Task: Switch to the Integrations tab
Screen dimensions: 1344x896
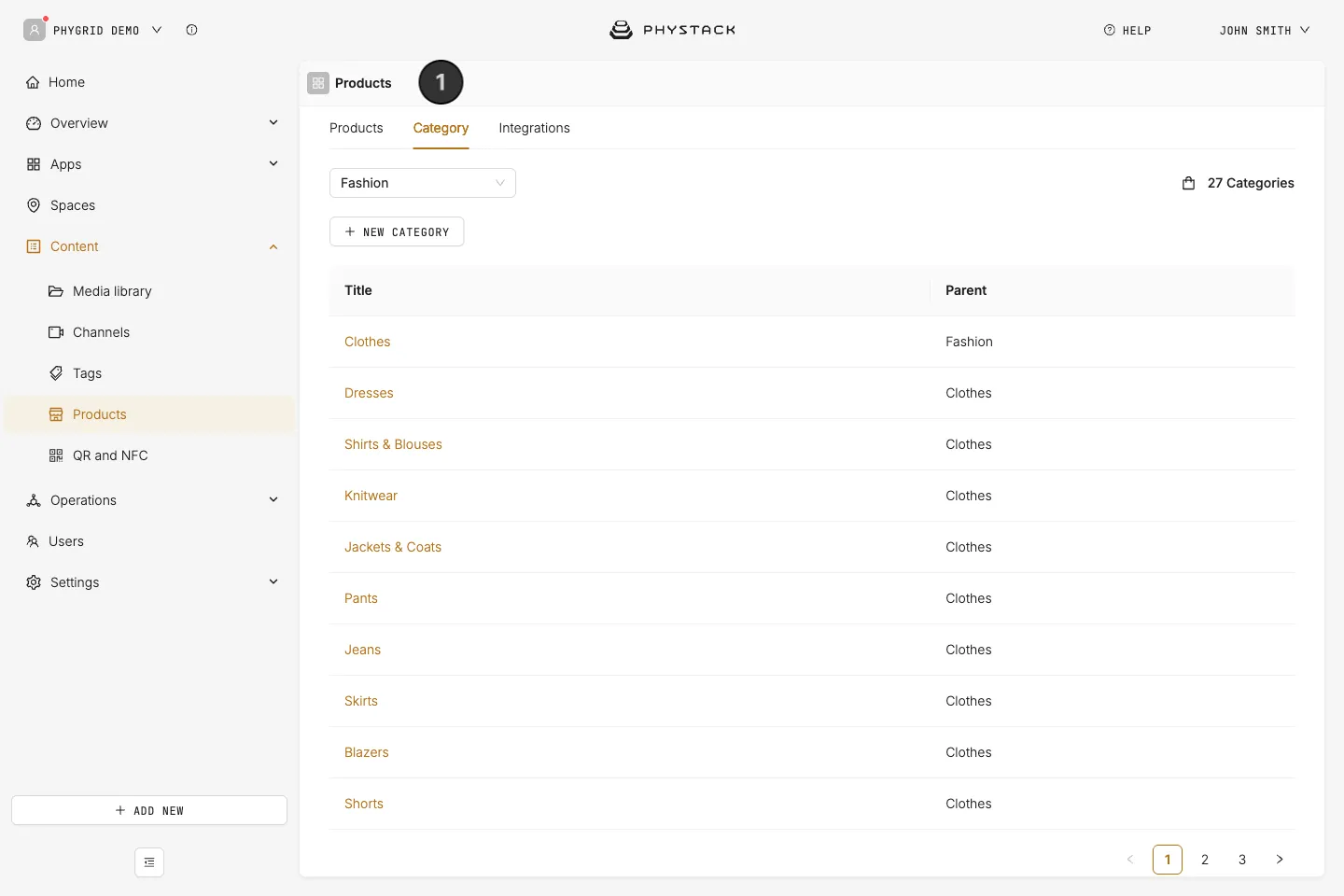Action: tap(534, 128)
